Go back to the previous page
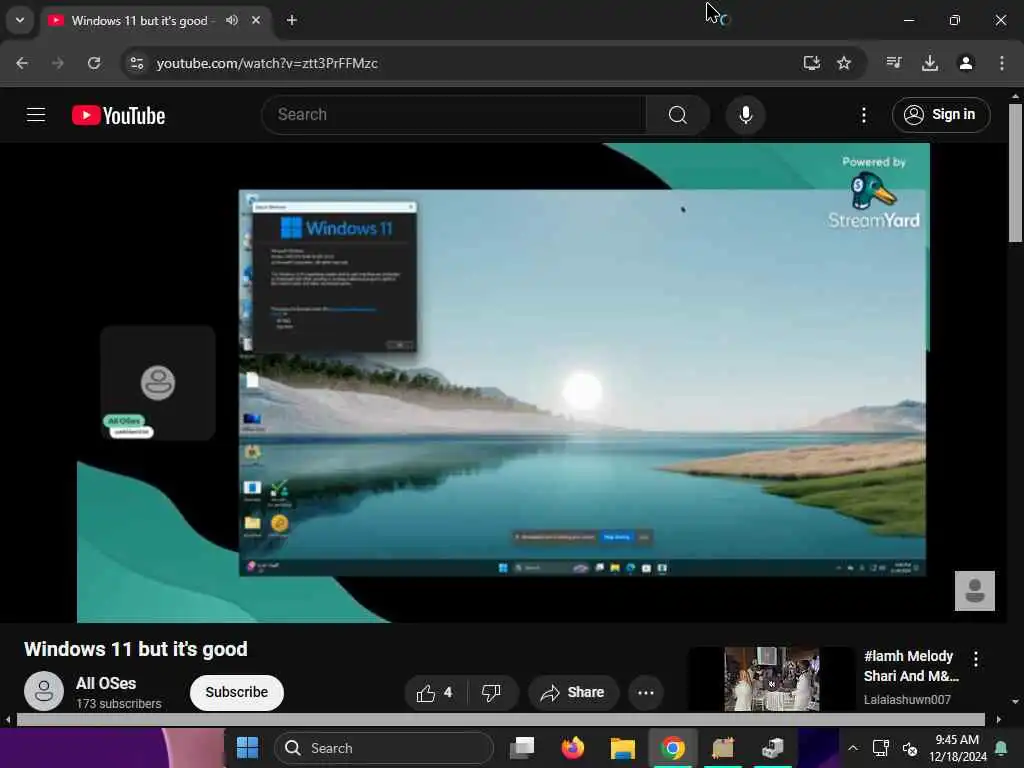Screen dimensions: 1024x768 pos(22,63)
